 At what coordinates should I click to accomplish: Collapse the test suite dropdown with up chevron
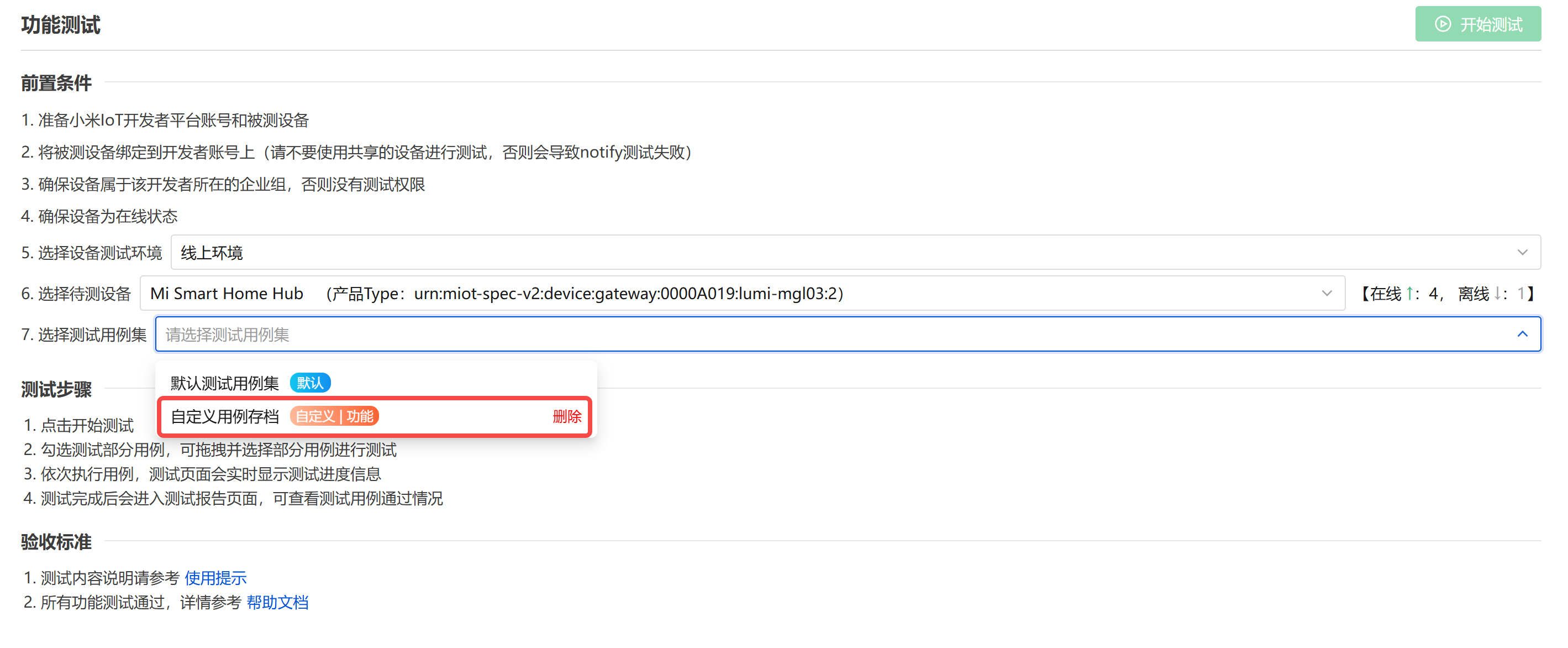(1522, 334)
